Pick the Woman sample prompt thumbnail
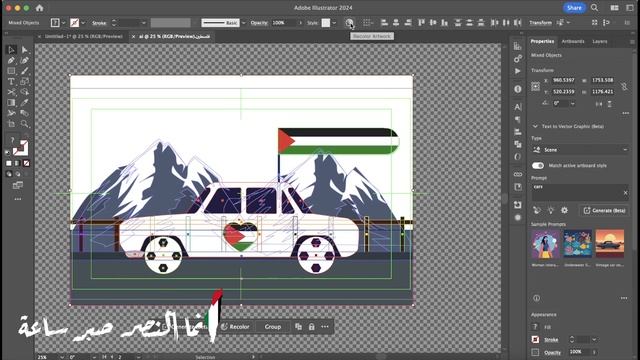The height and width of the screenshot is (360, 640). 546,243
